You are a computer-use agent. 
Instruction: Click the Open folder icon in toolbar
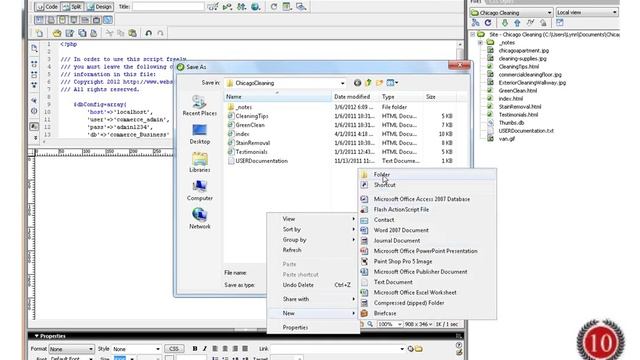[x=57, y=33]
